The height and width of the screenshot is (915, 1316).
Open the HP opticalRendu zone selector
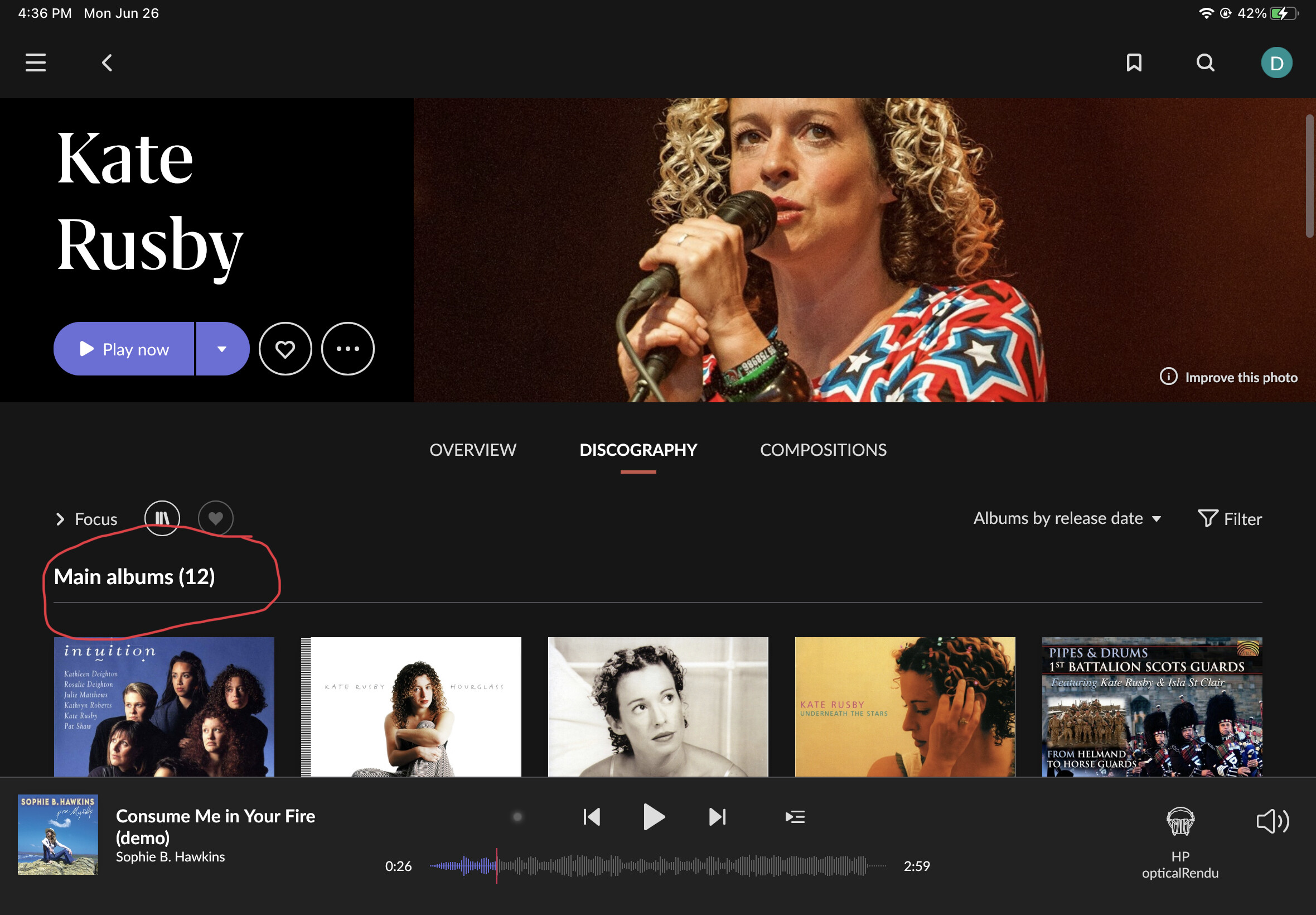[x=1180, y=843]
